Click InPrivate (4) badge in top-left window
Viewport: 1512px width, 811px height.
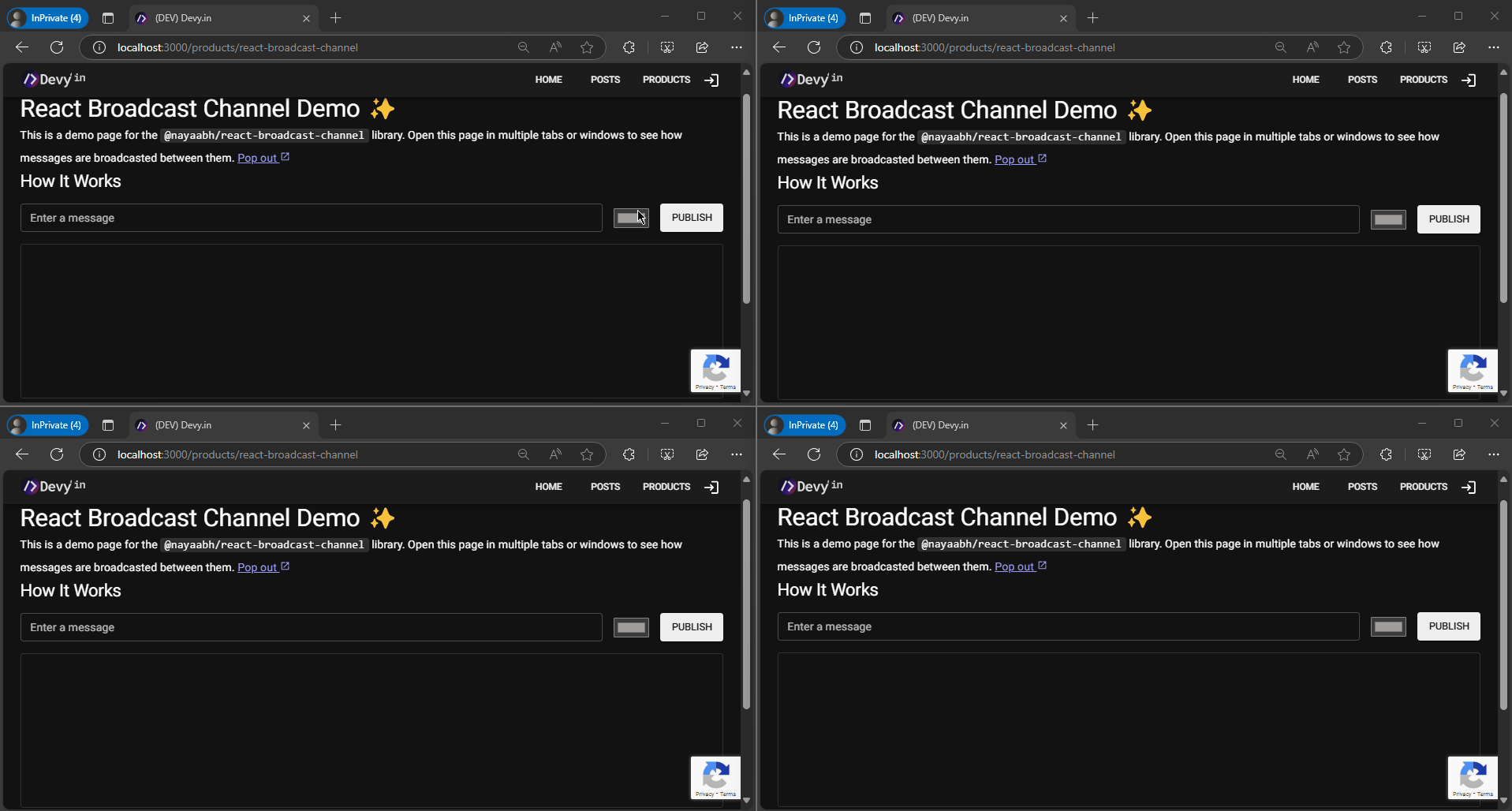click(47, 17)
